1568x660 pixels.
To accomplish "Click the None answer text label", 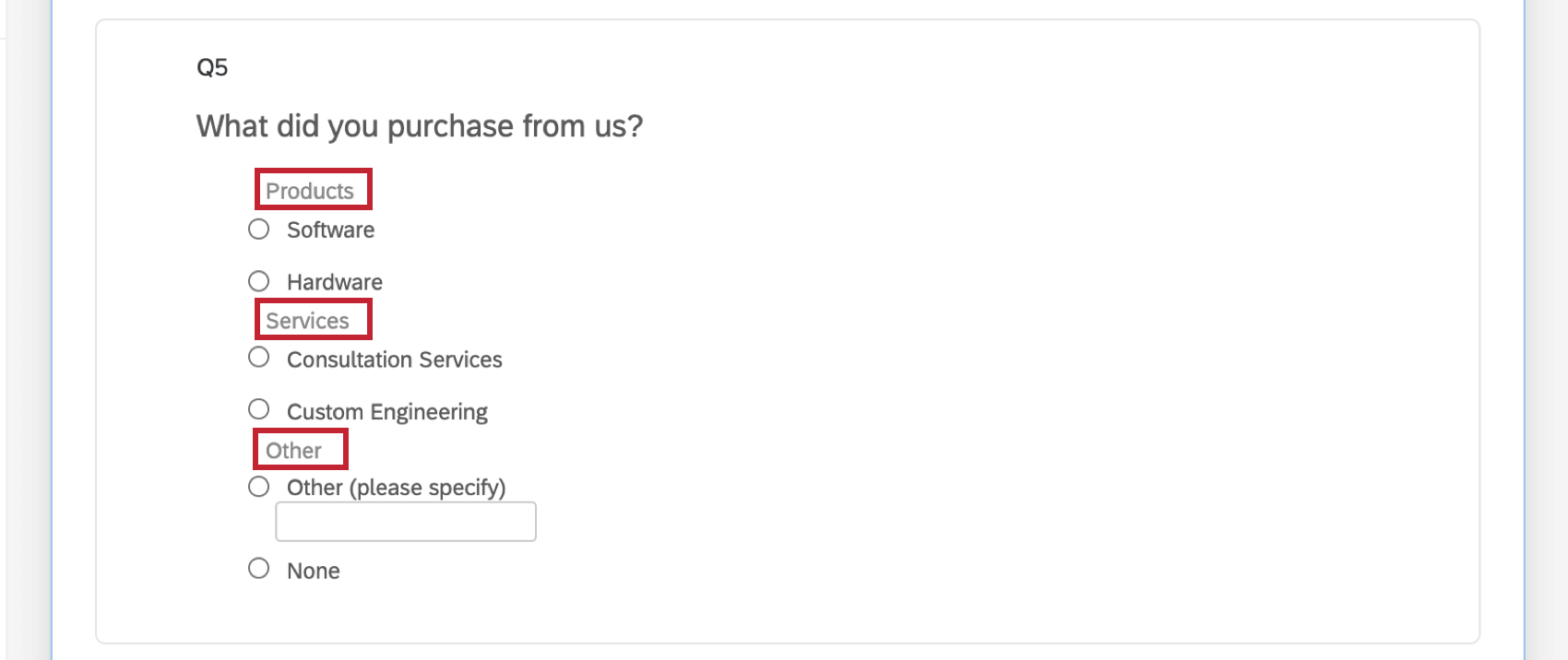I will point(314,570).
